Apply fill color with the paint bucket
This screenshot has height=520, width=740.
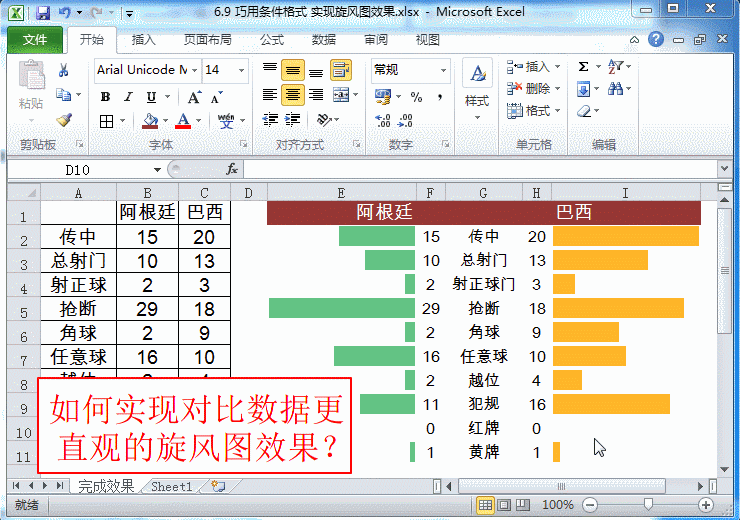coord(150,121)
